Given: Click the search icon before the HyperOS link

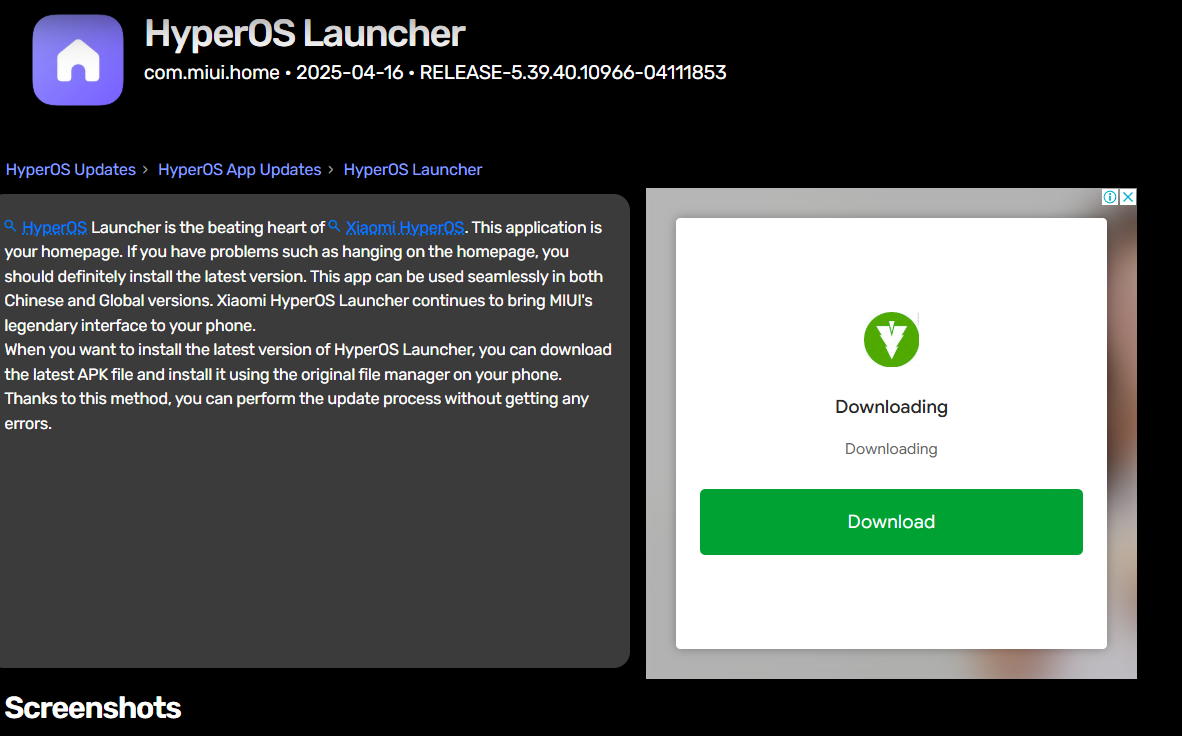Looking at the screenshot, I should click(11, 226).
